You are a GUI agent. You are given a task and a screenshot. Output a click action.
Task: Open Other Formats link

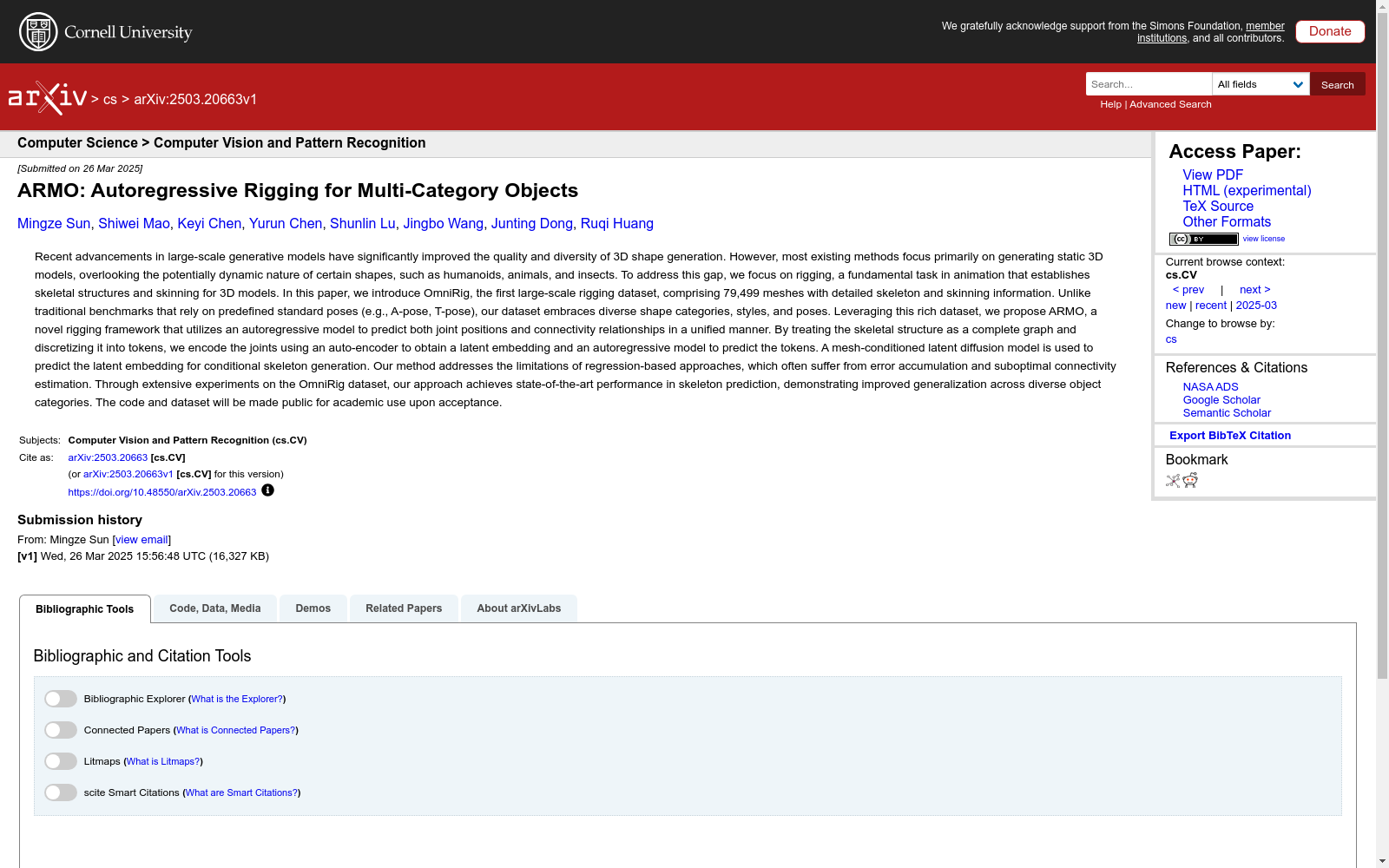click(x=1227, y=221)
